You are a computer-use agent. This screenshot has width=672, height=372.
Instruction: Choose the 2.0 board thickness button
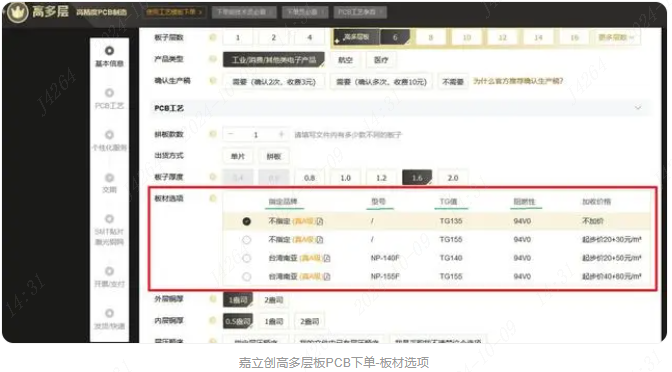click(x=453, y=177)
